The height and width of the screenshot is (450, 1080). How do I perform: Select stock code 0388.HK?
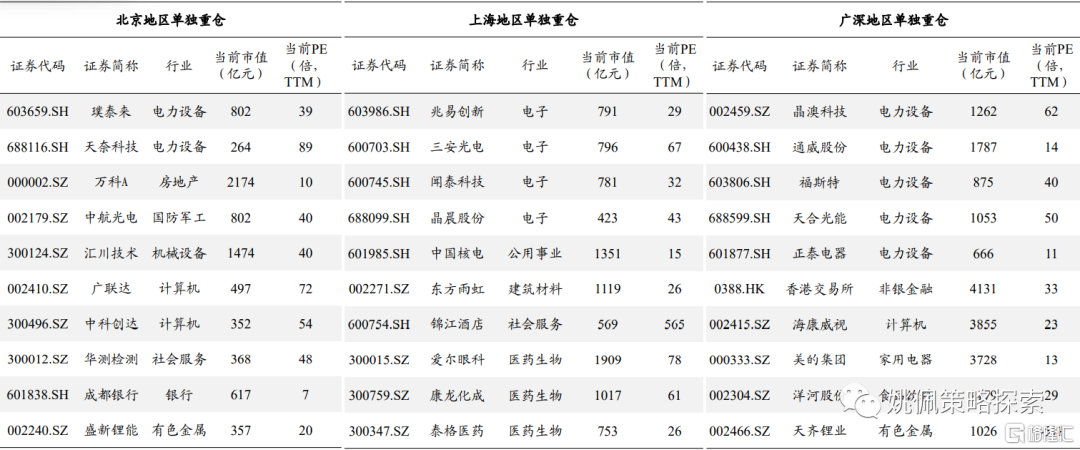coord(740,289)
